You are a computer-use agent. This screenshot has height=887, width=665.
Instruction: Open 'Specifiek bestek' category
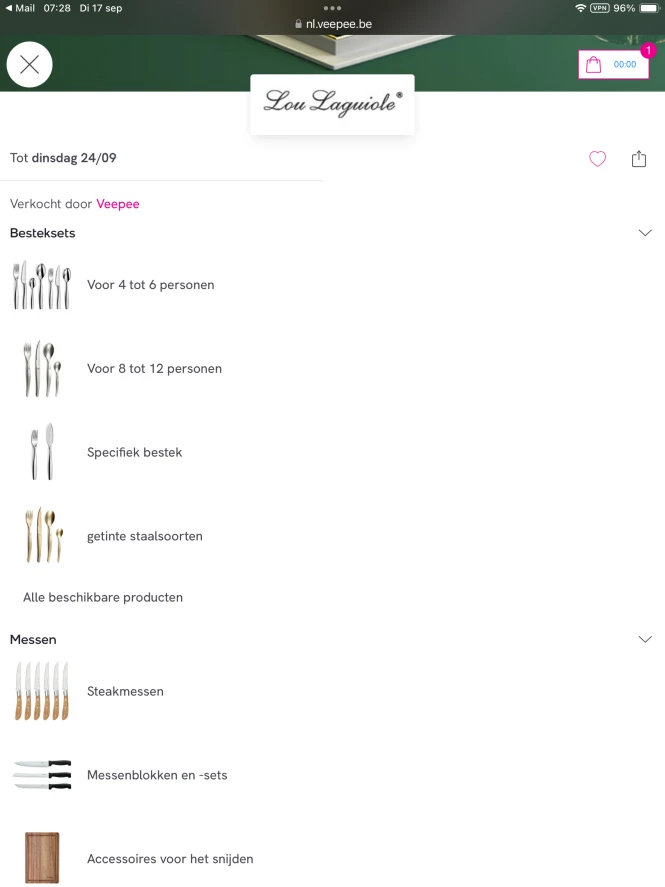click(134, 453)
